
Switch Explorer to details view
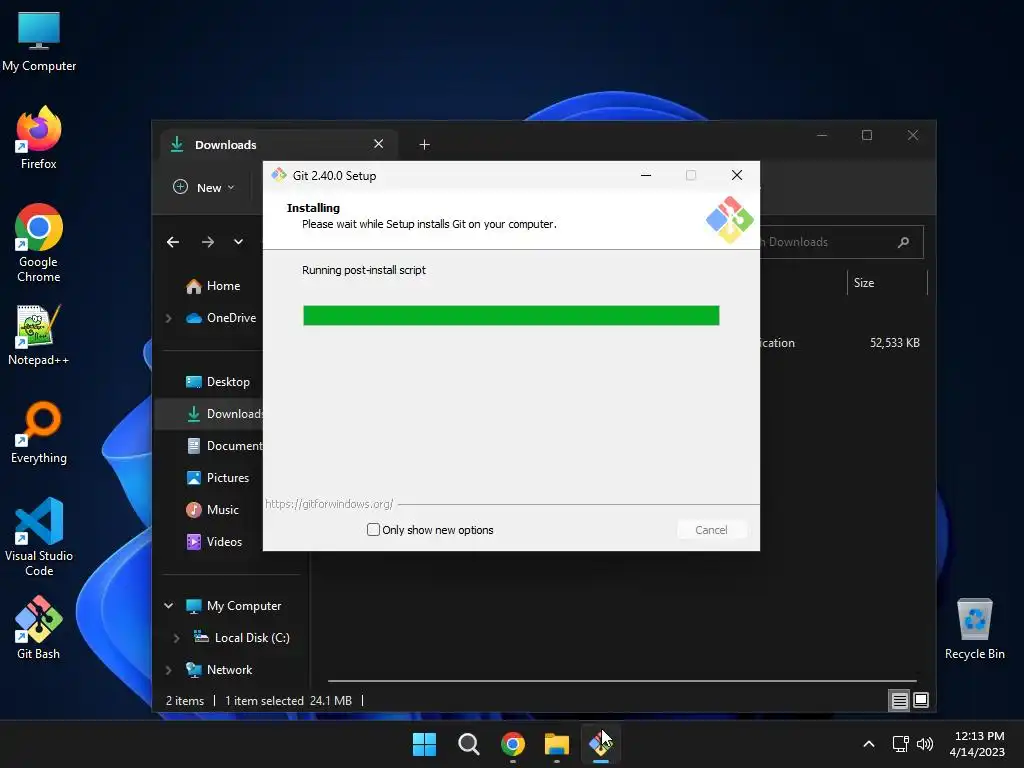point(899,701)
